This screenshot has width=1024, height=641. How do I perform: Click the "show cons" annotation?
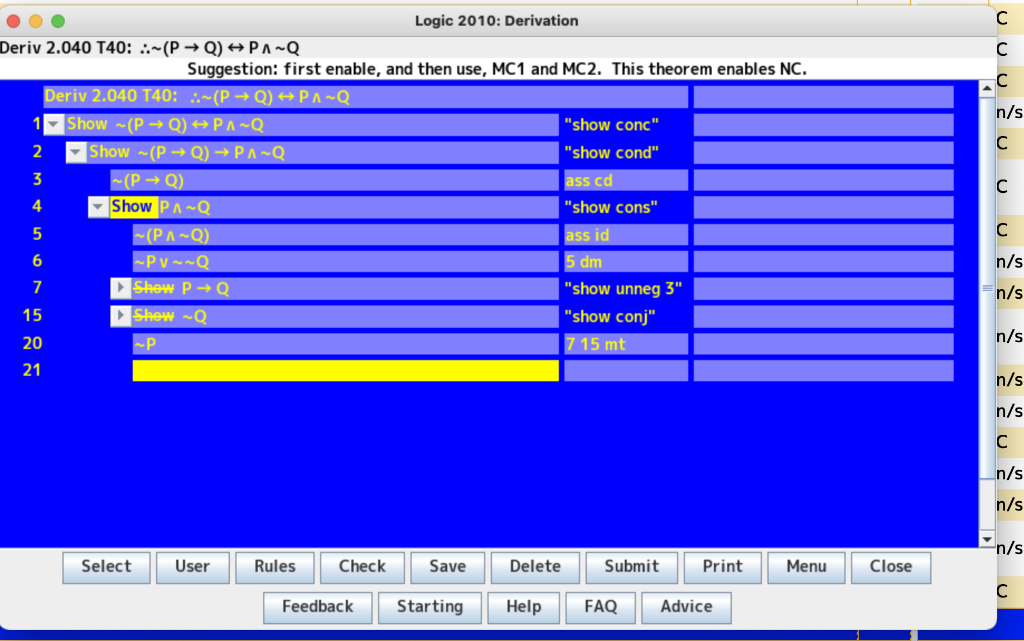[x=611, y=208]
